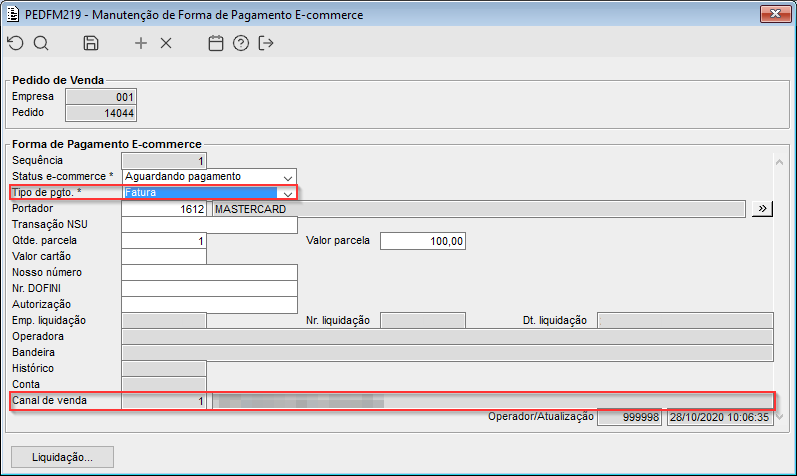The image size is (797, 476).
Task: Save the record with the diskette icon
Action: (91, 43)
